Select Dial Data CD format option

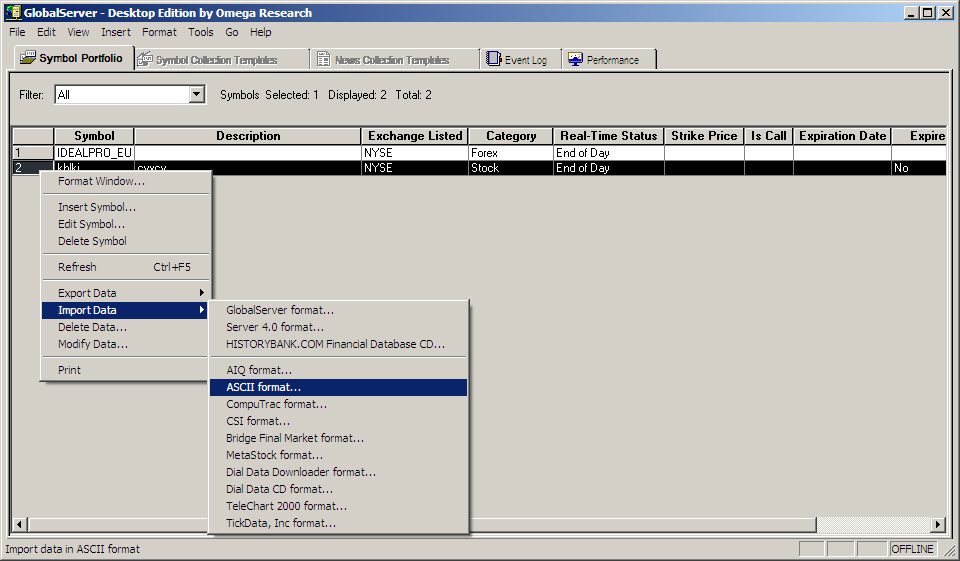click(339, 490)
